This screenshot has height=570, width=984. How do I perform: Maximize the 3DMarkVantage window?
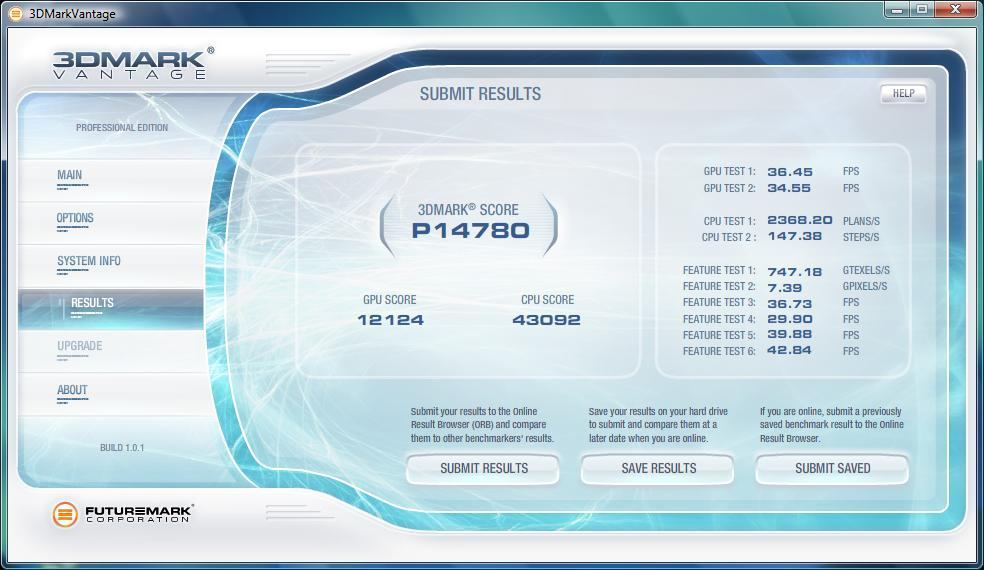point(922,9)
